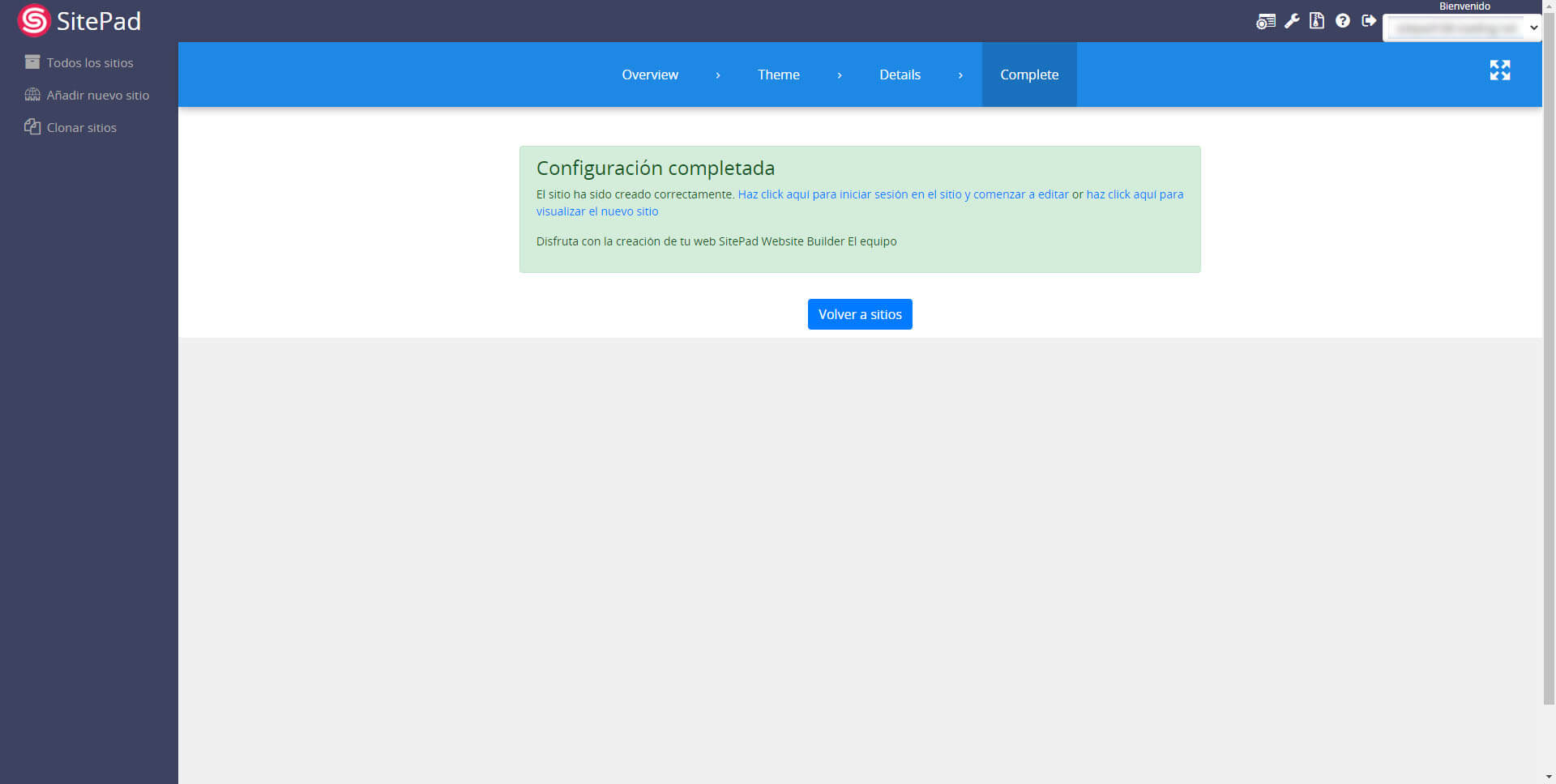Toggle fullscreen with the expand arrows icon

[1500, 70]
